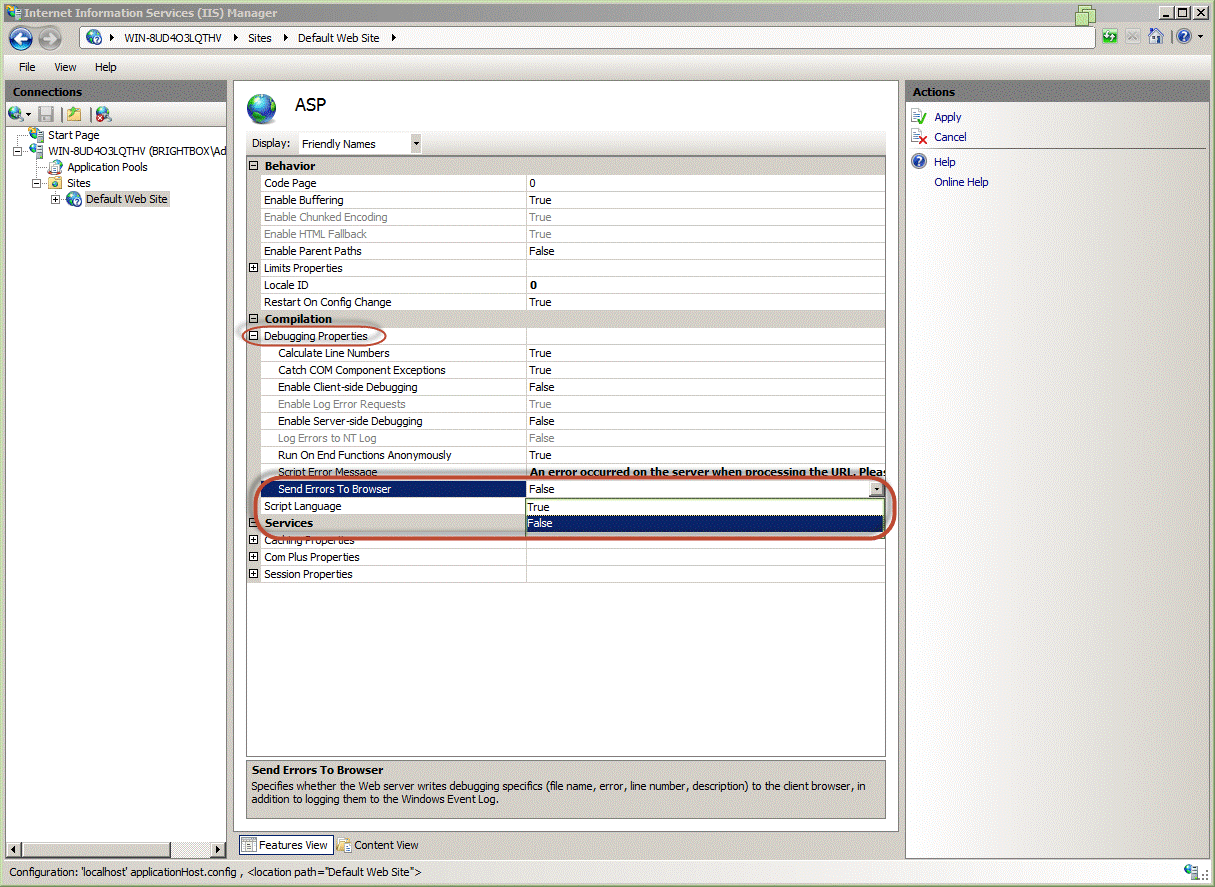Click the Create New Connection globe icon
The width and height of the screenshot is (1215, 887).
(x=16, y=114)
